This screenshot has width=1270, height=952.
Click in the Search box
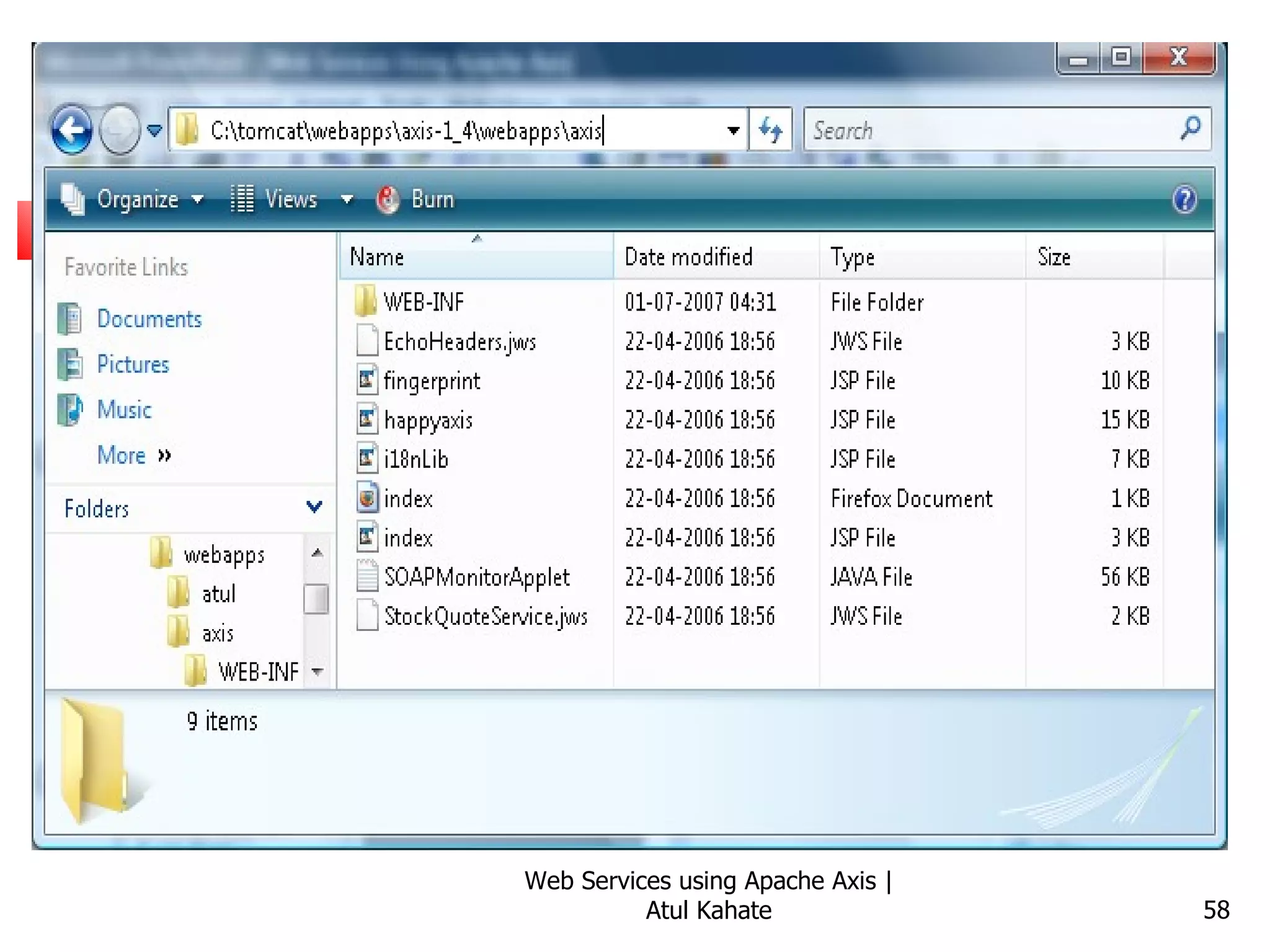point(1006,130)
